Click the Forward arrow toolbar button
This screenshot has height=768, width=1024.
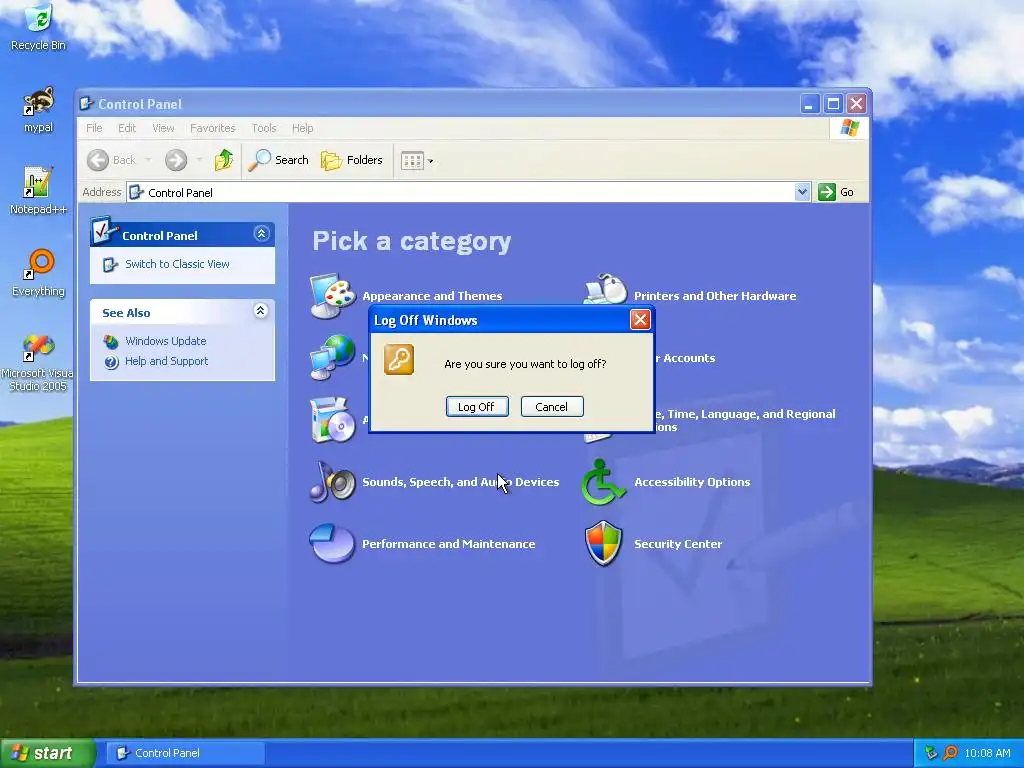[x=176, y=160]
